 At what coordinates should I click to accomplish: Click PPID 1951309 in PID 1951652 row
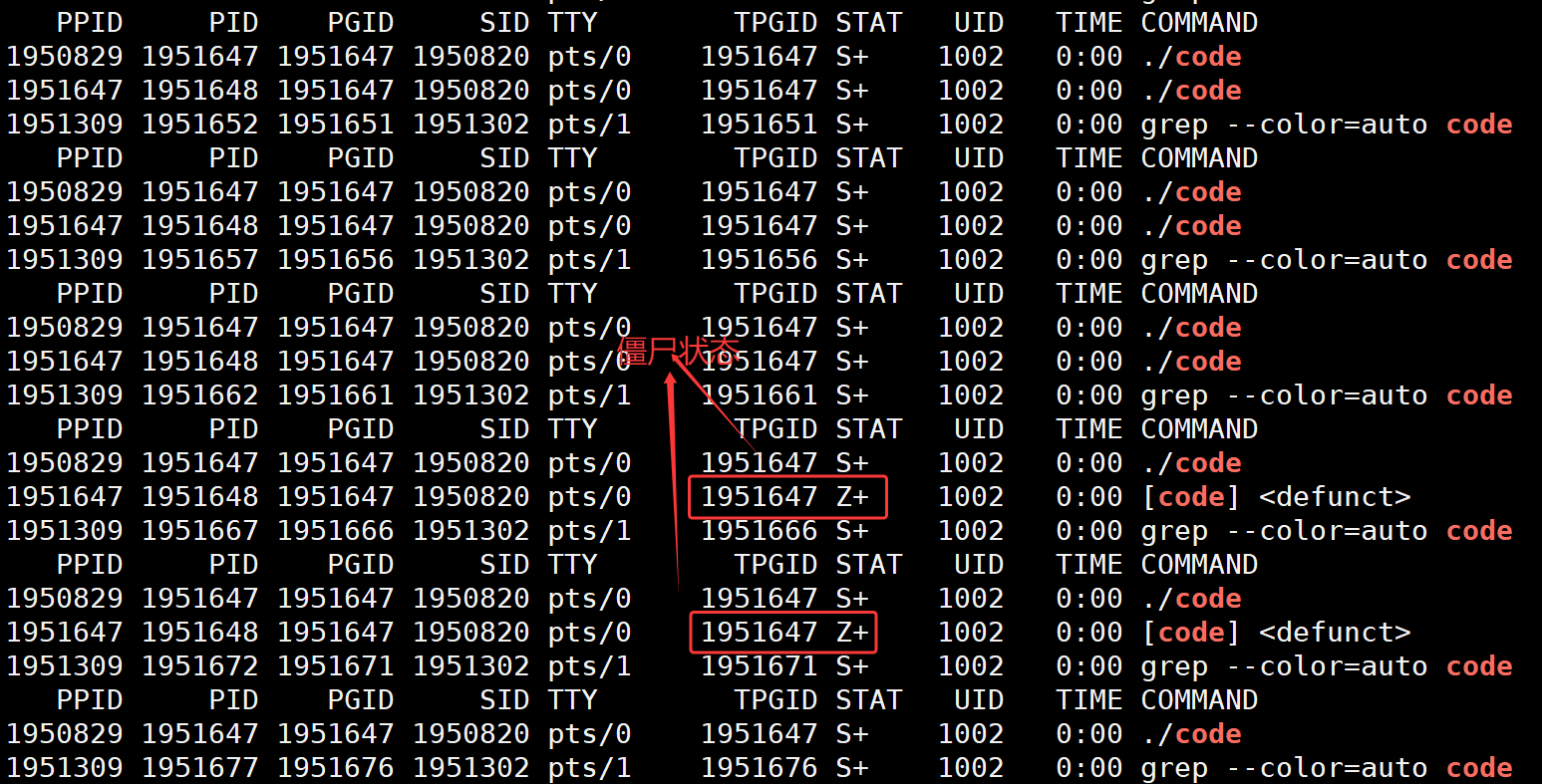pos(64,125)
